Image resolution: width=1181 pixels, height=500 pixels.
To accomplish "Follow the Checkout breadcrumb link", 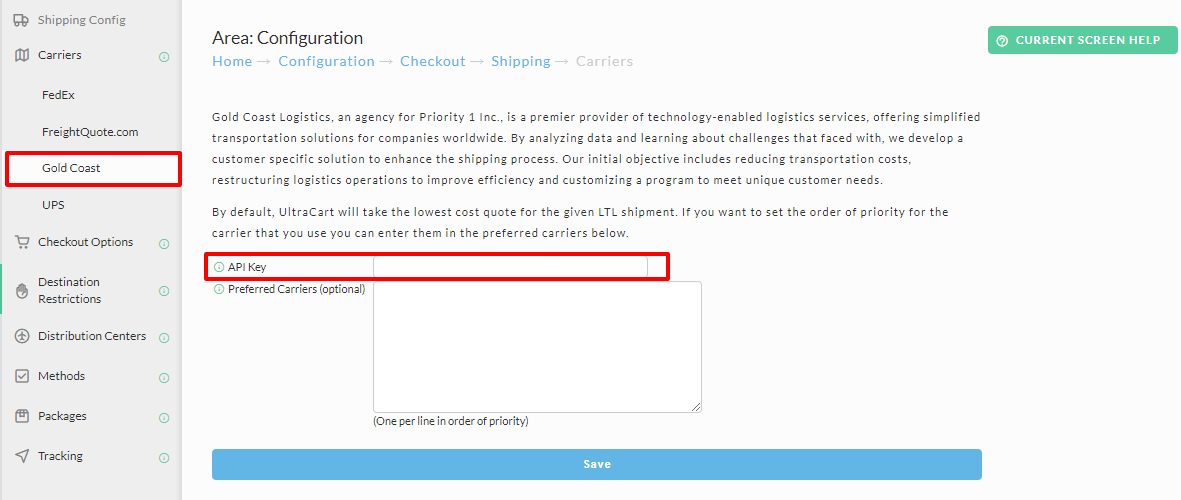I will [x=432, y=61].
